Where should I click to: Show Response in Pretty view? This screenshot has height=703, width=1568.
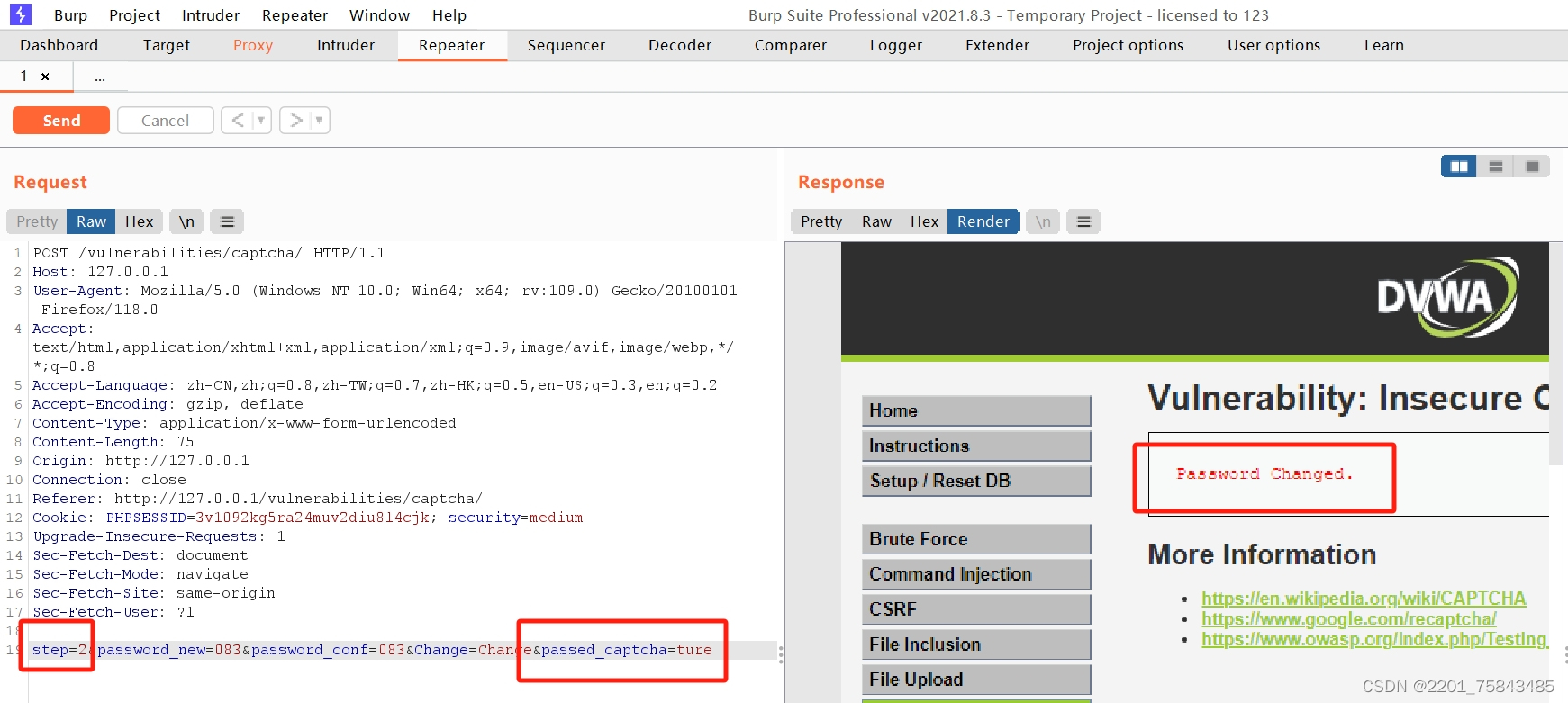pyautogui.click(x=821, y=221)
